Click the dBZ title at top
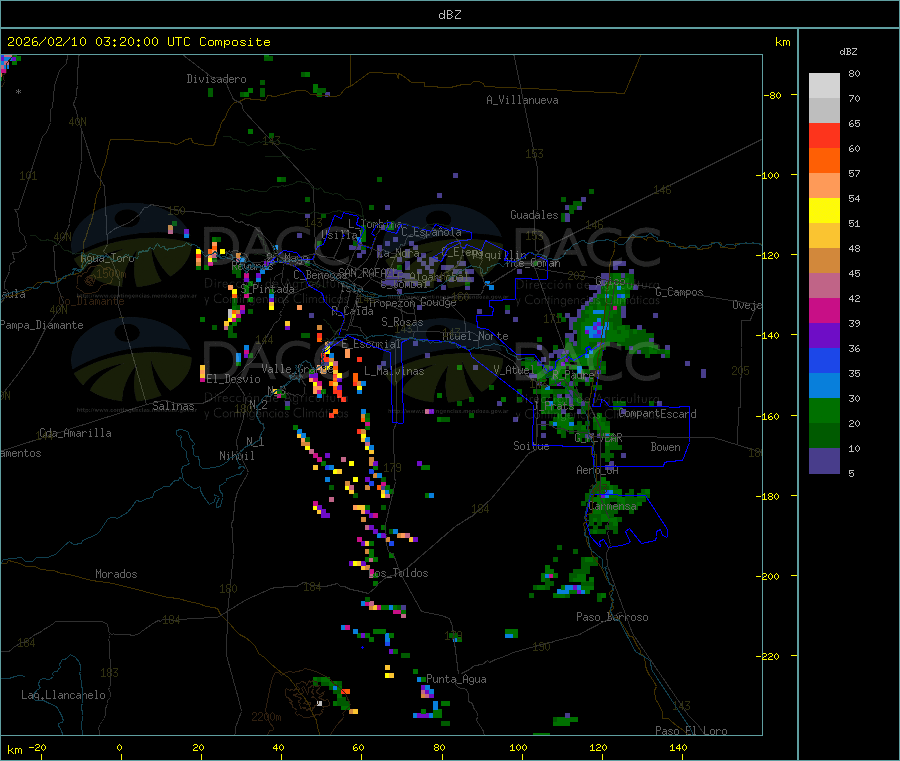This screenshot has width=900, height=761. click(449, 14)
